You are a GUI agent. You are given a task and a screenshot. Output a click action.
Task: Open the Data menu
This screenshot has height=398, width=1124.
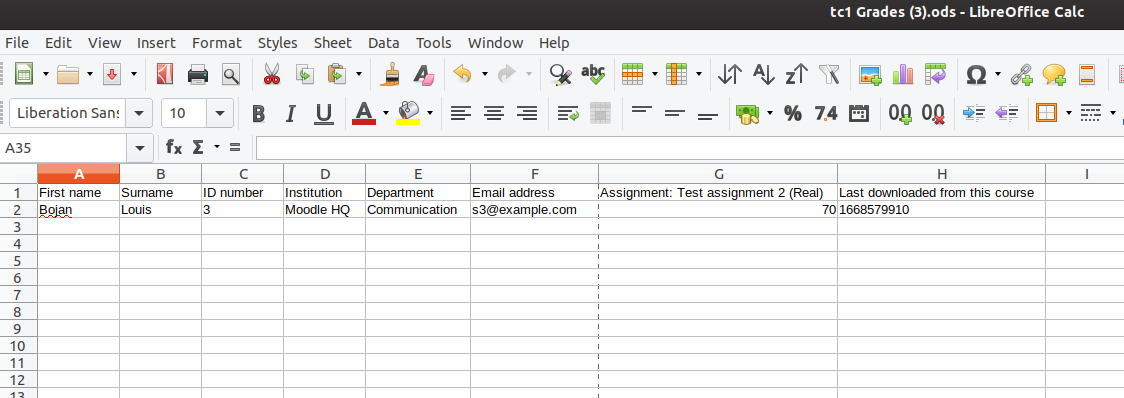coord(384,43)
